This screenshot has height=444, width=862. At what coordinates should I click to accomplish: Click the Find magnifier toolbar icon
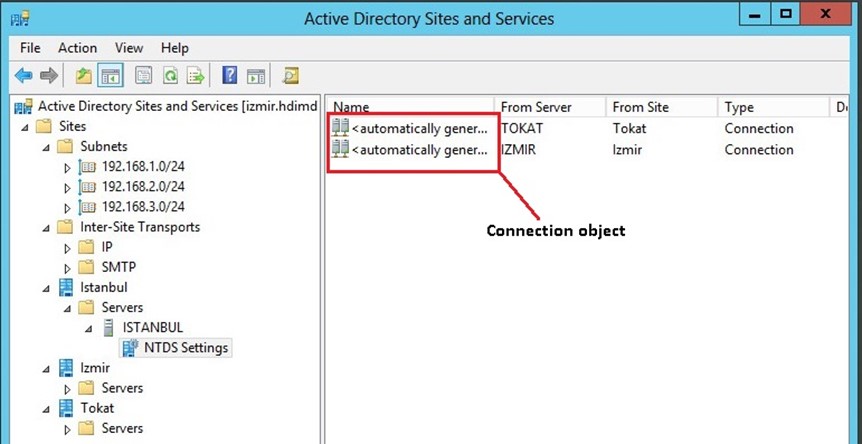click(x=290, y=75)
